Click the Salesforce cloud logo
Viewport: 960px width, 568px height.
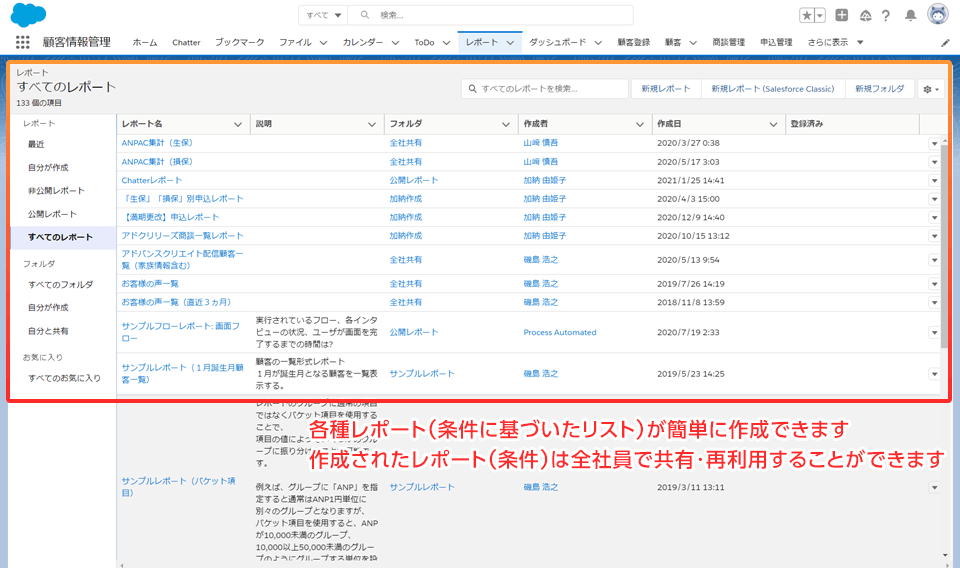[29, 15]
